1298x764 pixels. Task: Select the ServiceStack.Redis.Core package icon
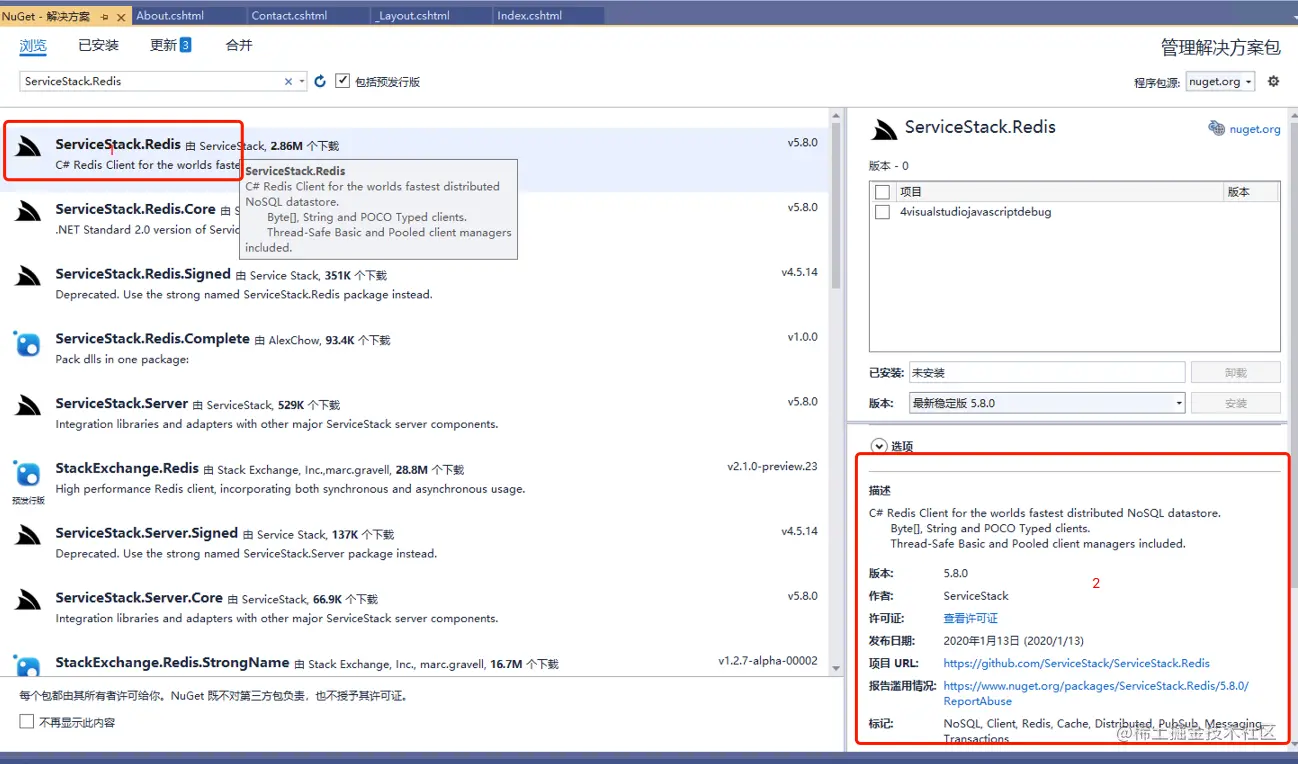click(27, 212)
